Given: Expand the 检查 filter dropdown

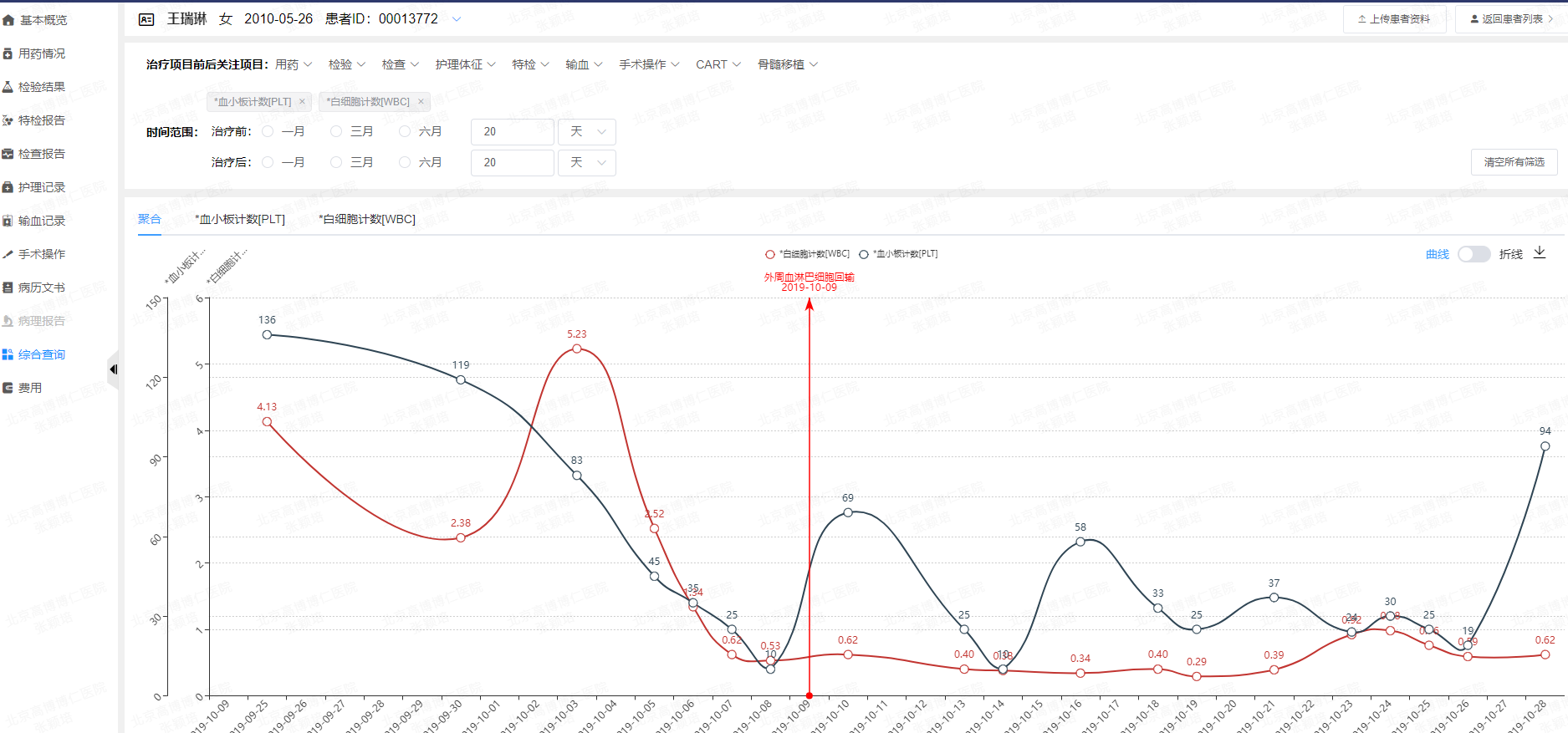Looking at the screenshot, I should click(x=401, y=64).
